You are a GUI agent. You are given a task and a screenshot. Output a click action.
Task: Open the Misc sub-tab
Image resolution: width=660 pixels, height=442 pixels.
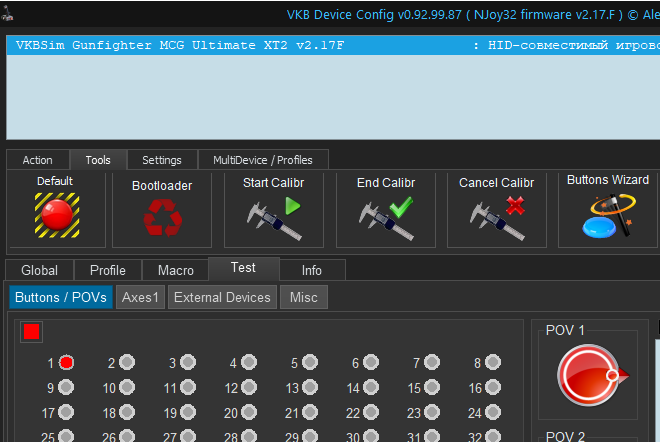[x=304, y=297]
